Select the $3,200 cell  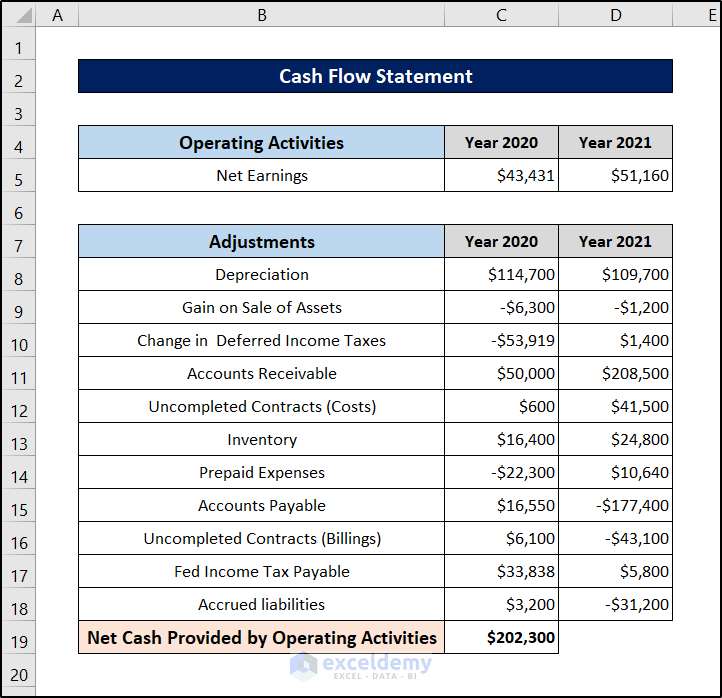(501, 605)
